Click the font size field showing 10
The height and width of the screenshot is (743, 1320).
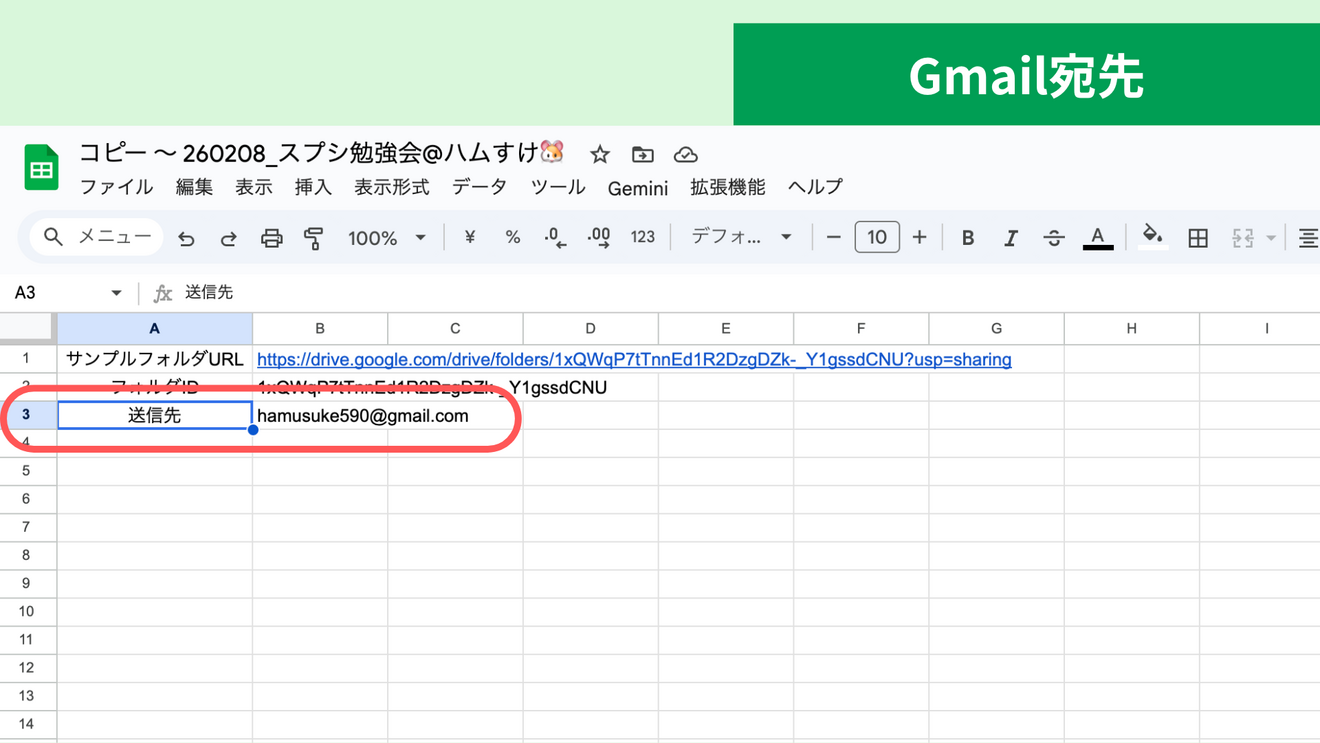[877, 238]
